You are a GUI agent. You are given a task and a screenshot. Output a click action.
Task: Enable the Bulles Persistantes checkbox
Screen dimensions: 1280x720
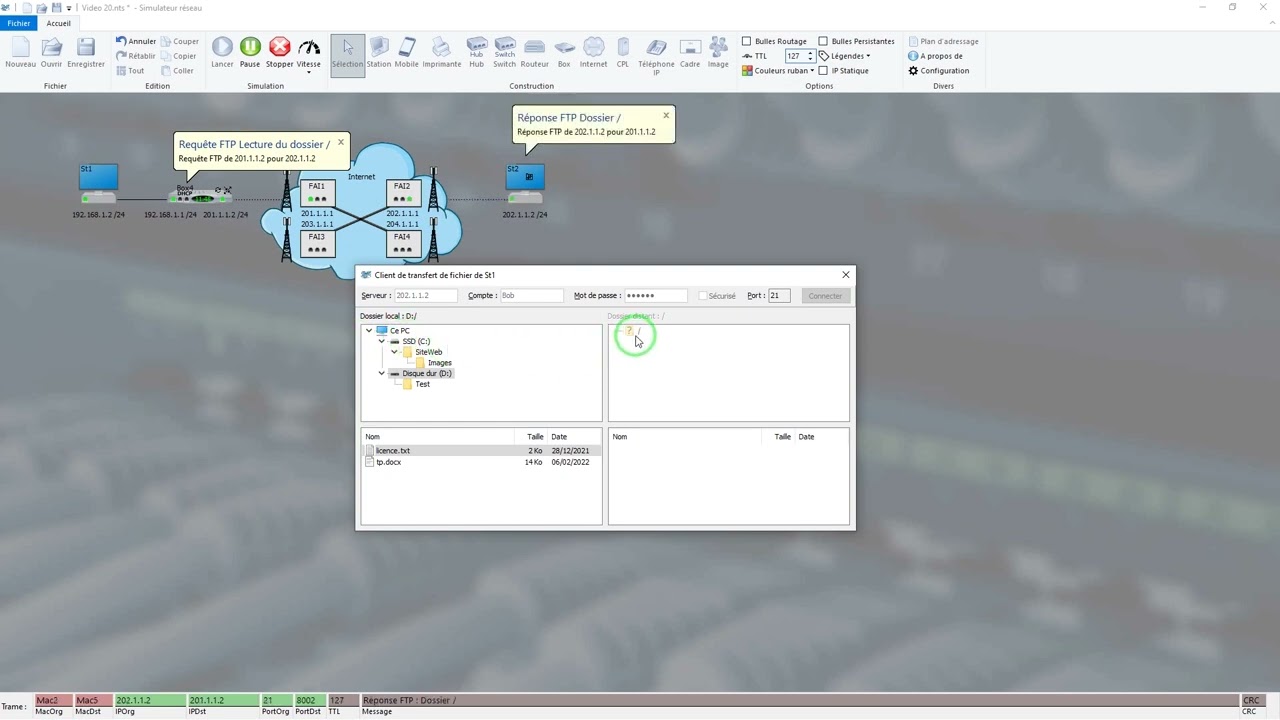point(823,41)
